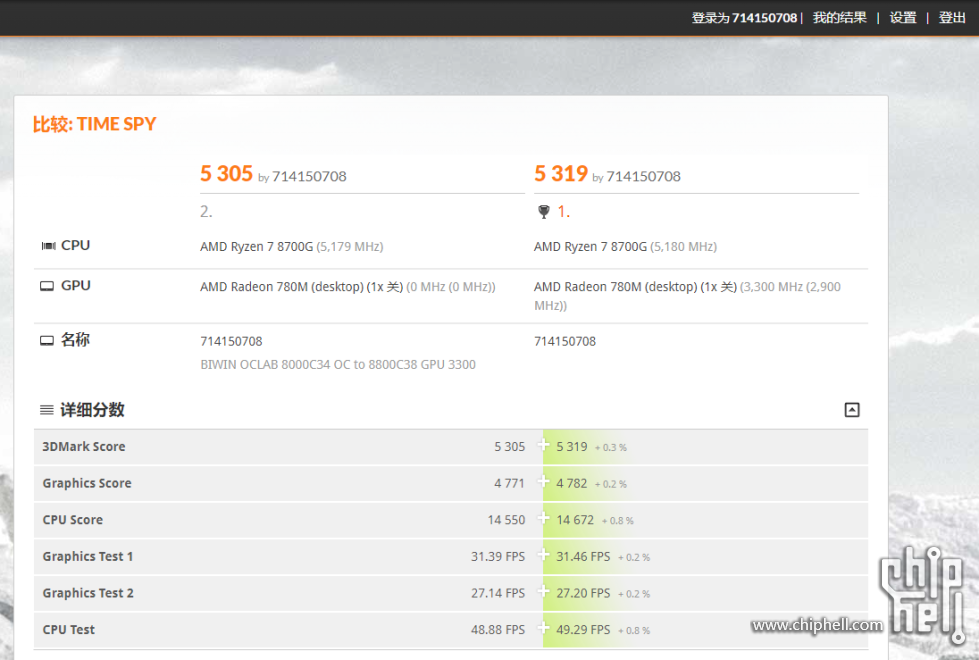Click the trophy icon next to rank 1
Viewport: 979px width, 660px height.
coord(544,212)
